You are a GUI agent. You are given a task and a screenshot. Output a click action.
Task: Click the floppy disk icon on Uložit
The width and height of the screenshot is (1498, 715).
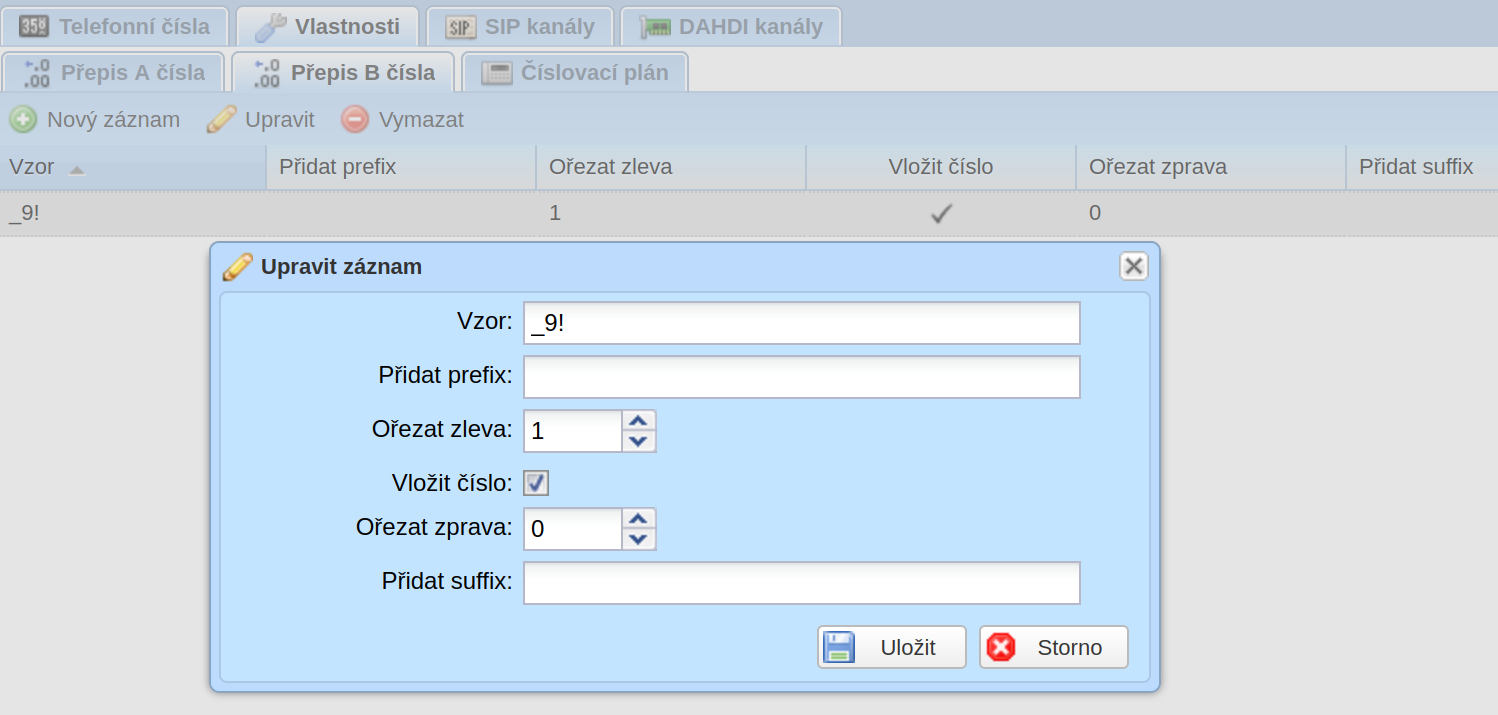click(x=838, y=647)
